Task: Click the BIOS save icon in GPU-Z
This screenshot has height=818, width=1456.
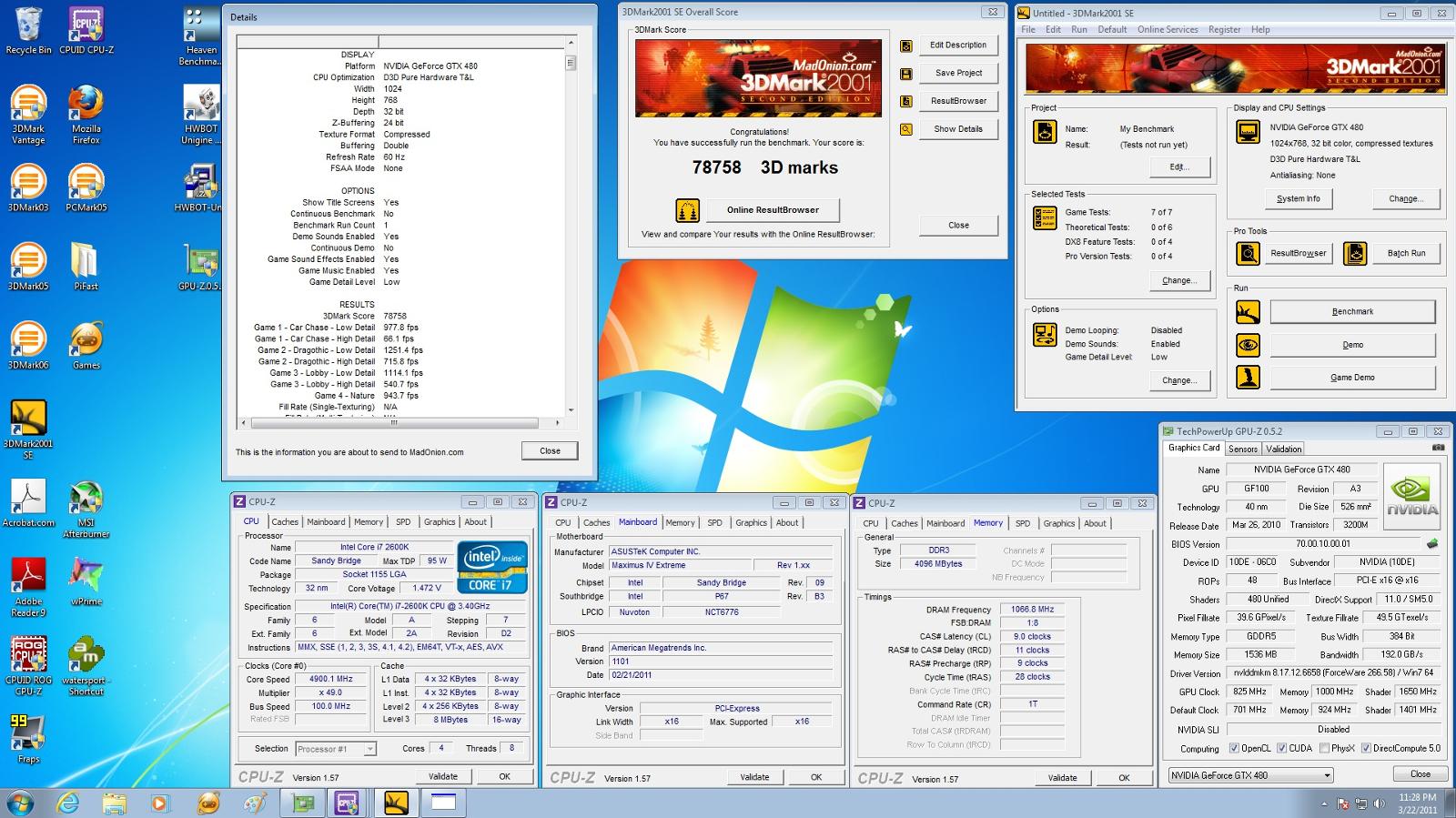Action: tap(1432, 544)
